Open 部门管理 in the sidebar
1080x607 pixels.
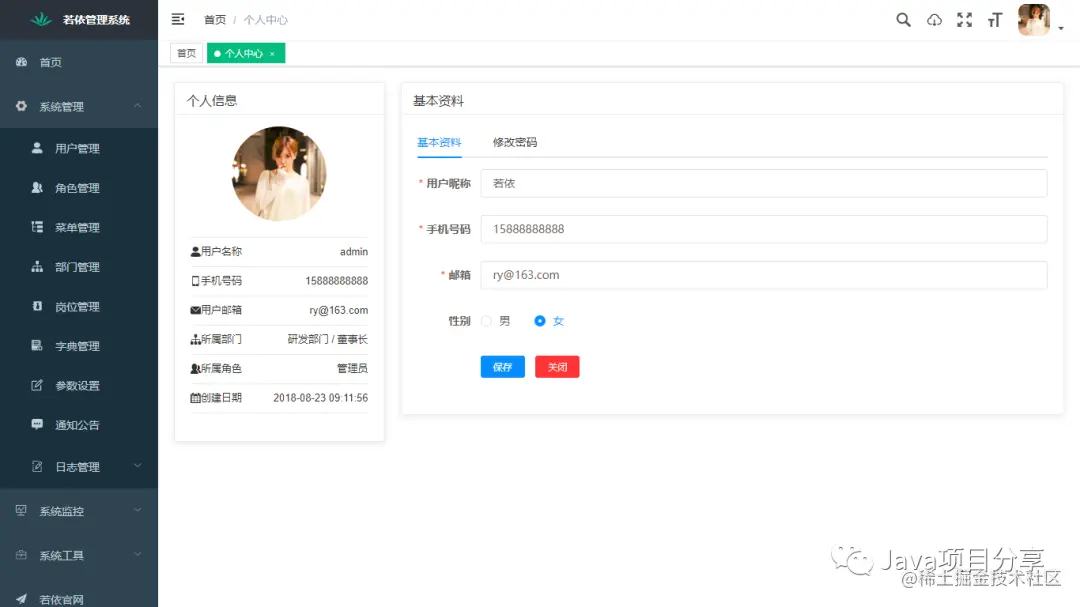[x=79, y=267]
